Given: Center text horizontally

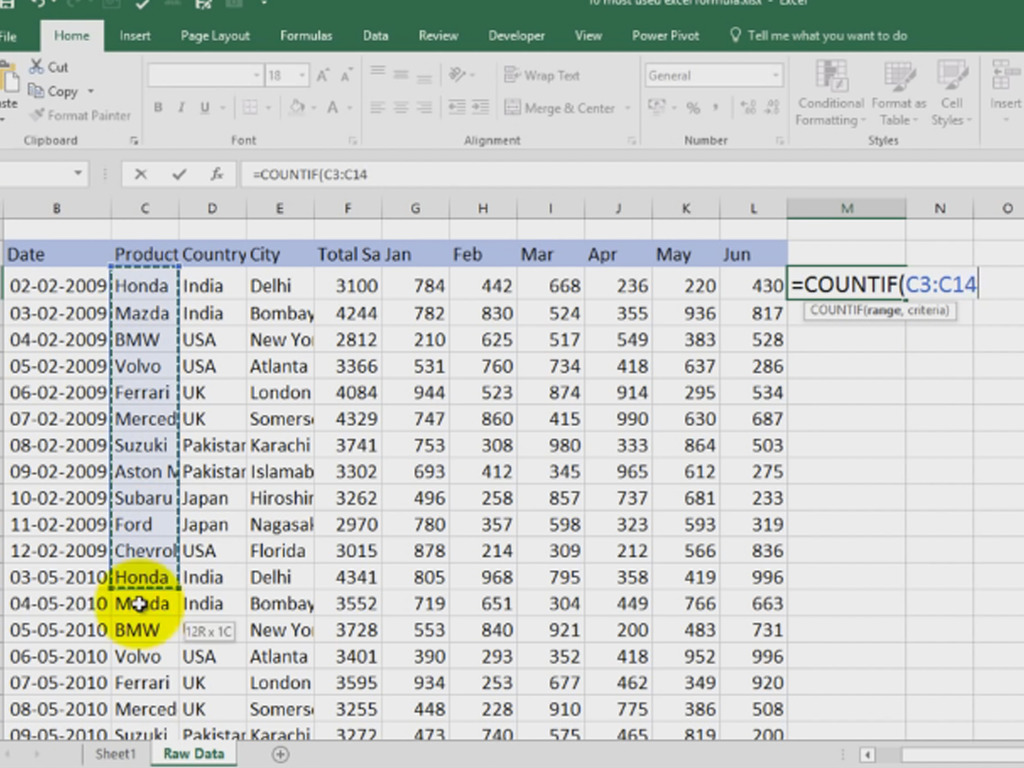Looking at the screenshot, I should (x=401, y=107).
